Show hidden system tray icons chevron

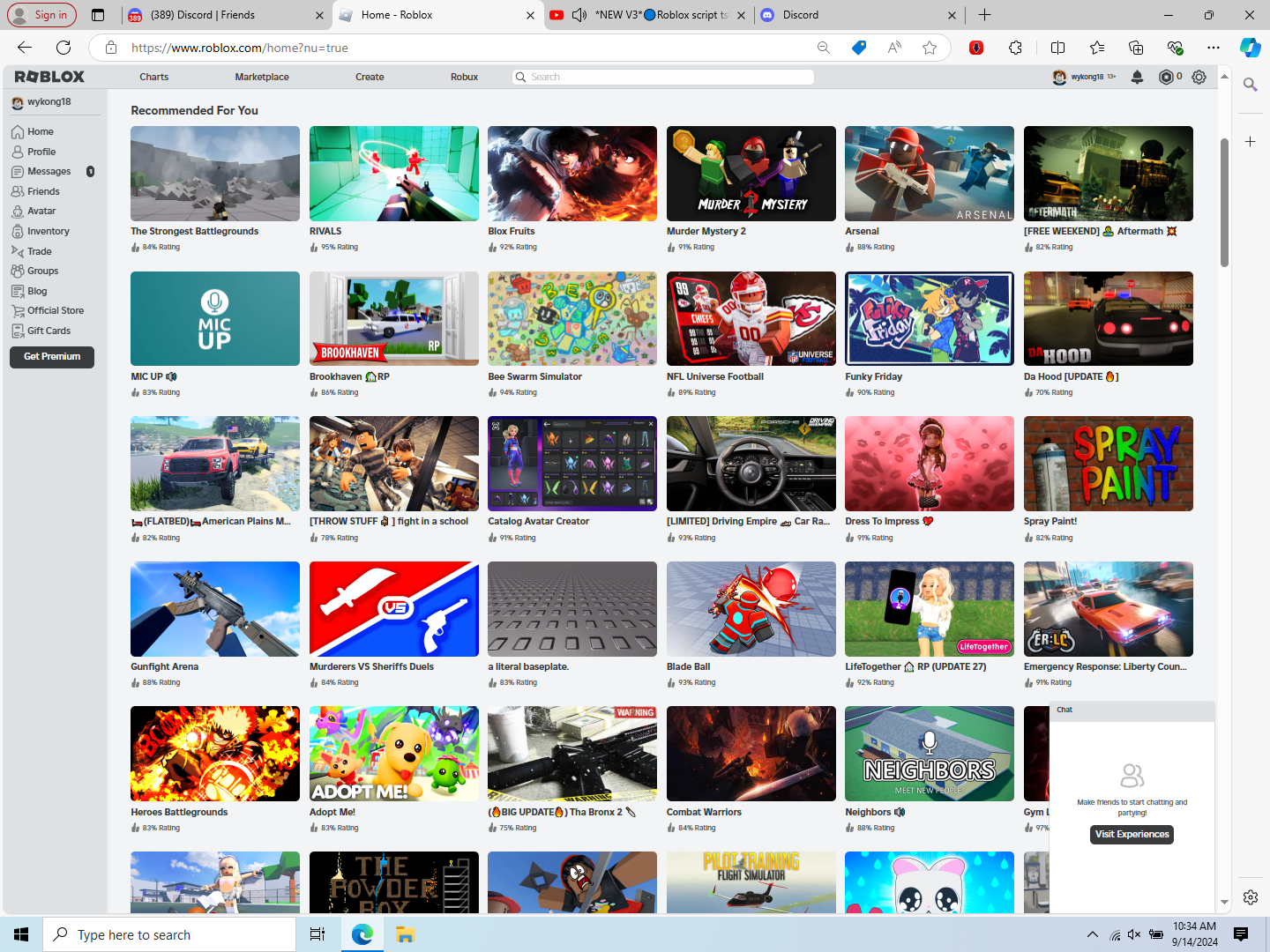click(x=1093, y=934)
